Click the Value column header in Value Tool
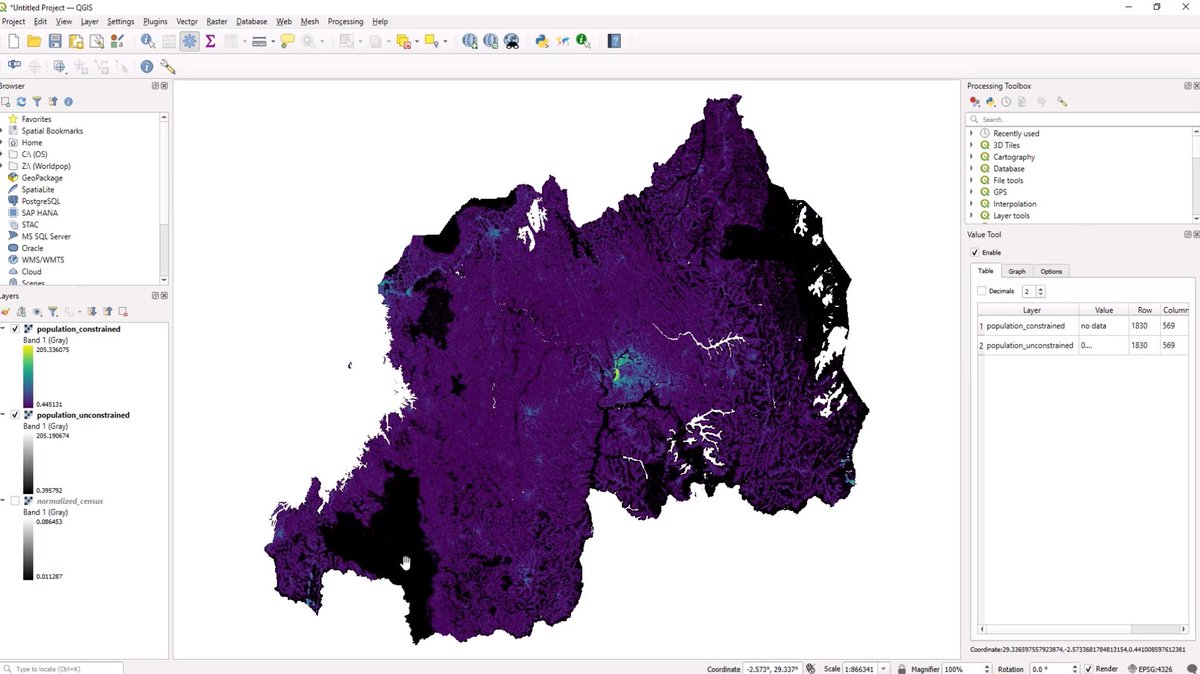This screenshot has height=674, width=1200. (1103, 310)
